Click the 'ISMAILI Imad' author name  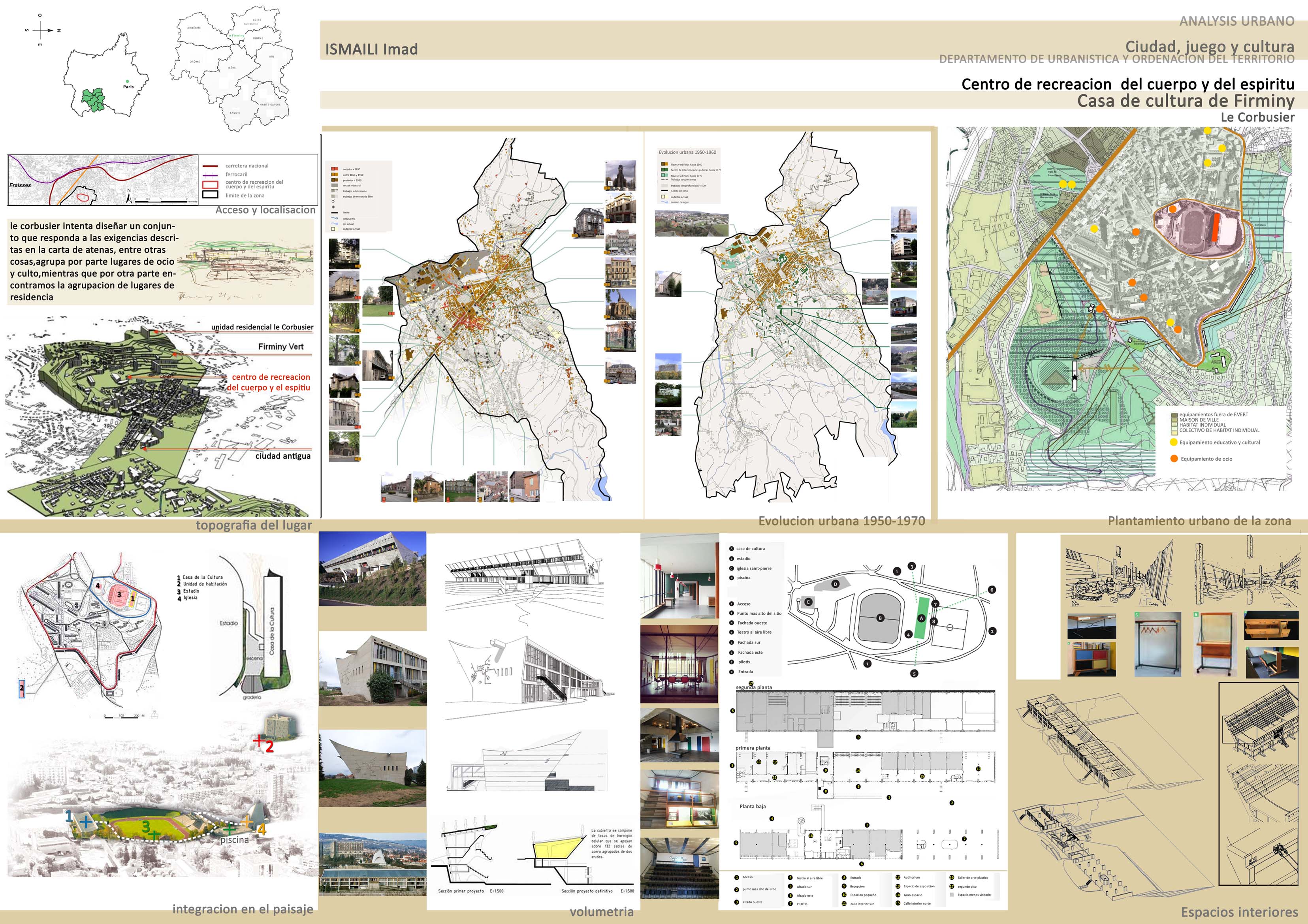click(371, 49)
